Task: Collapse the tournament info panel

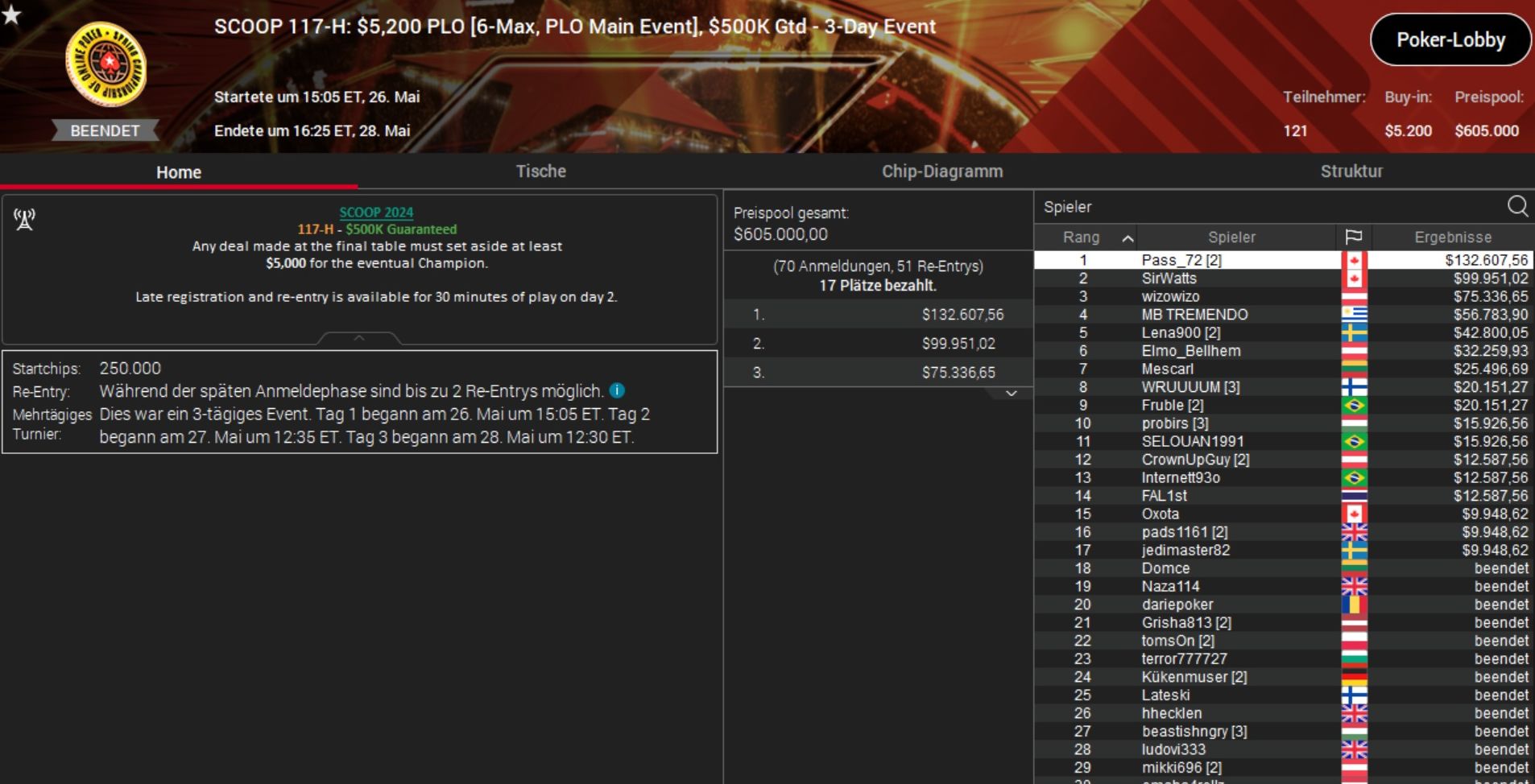Action: point(359,338)
